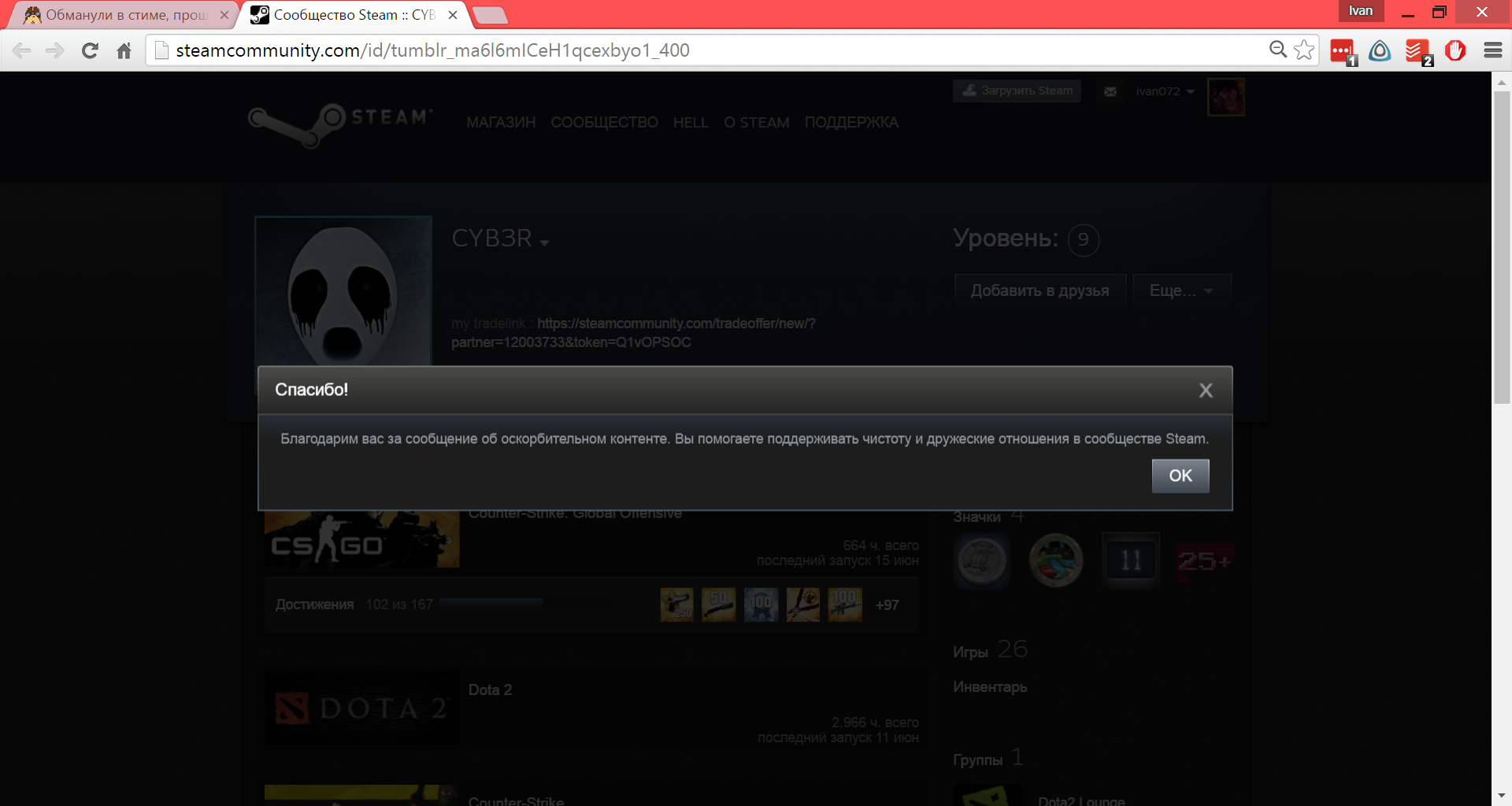The height and width of the screenshot is (806, 1512).
Task: Click the page vertical scrollbar thumb
Action: (x=1502, y=248)
